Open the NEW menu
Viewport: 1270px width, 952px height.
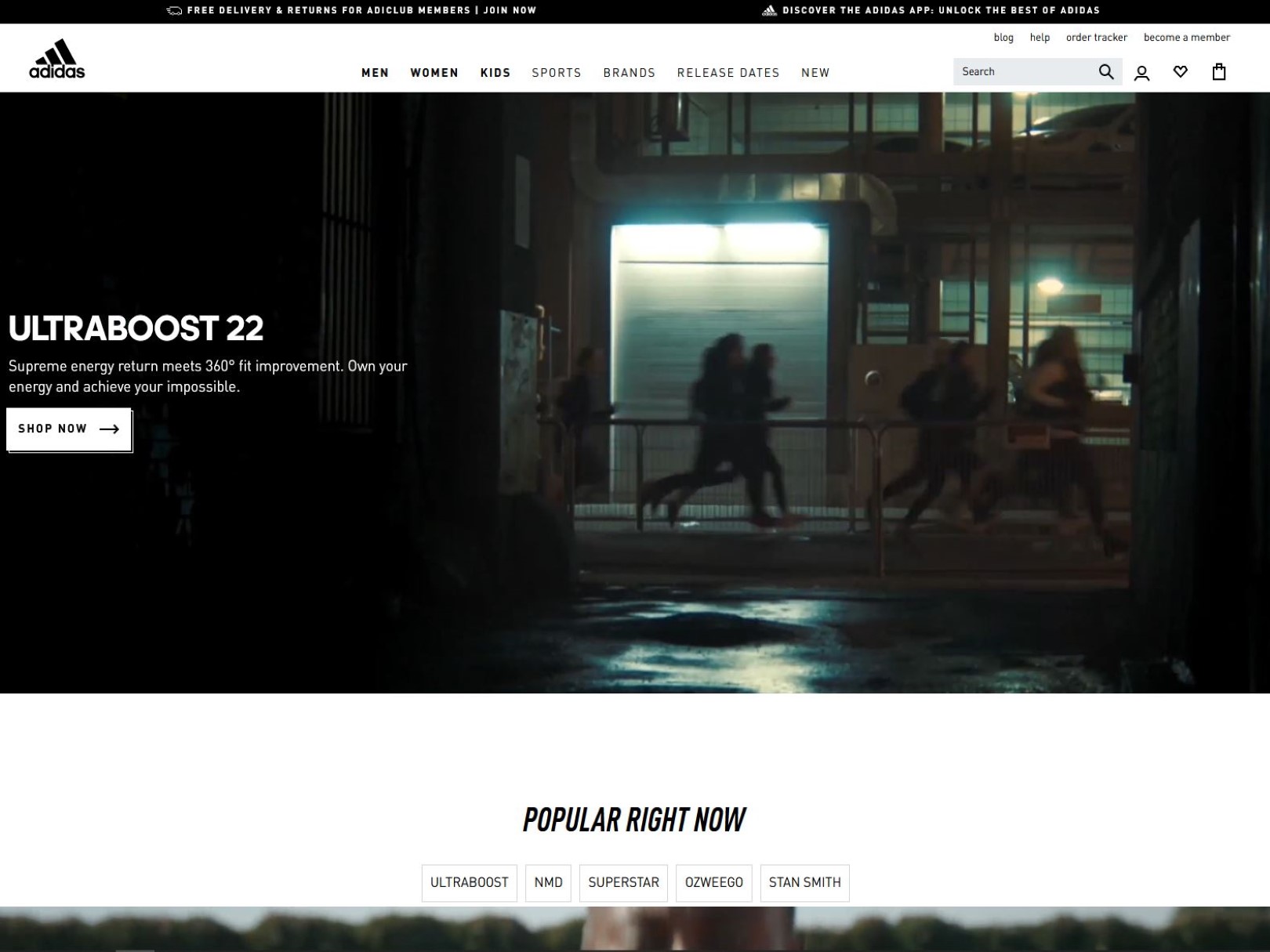(815, 73)
